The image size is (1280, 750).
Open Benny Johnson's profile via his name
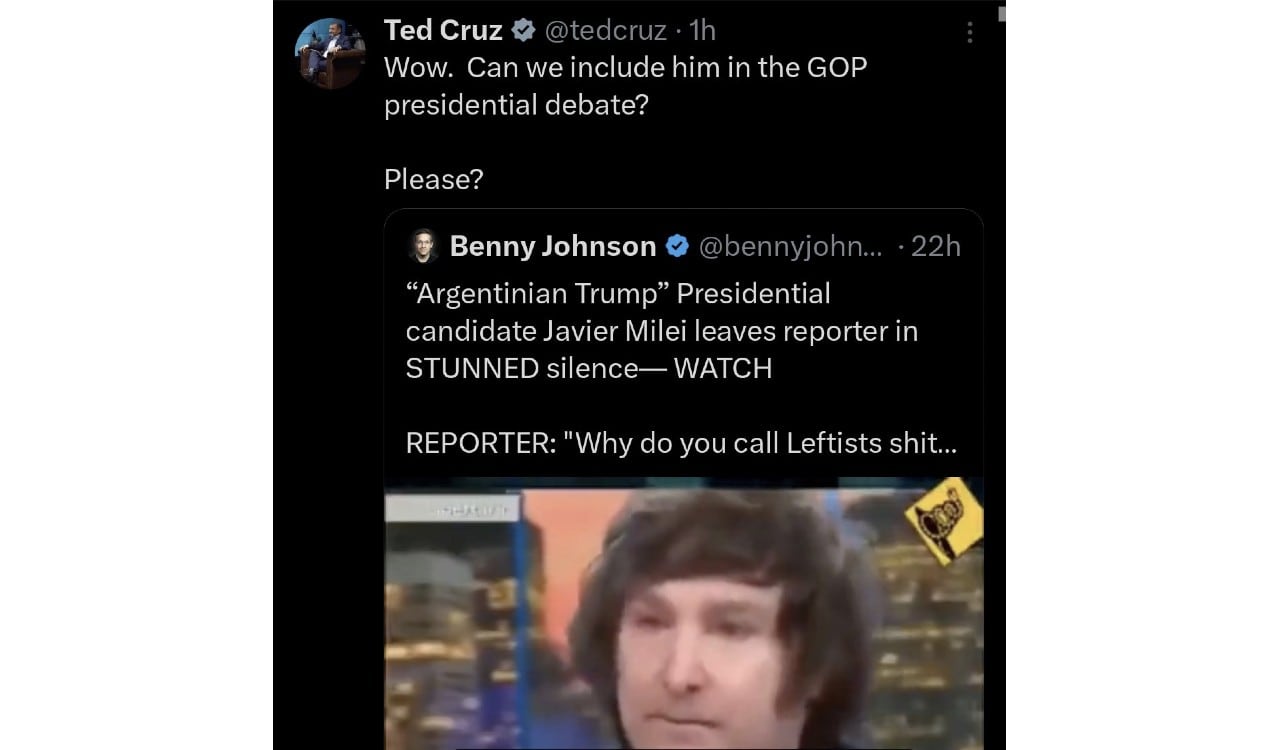click(551, 246)
